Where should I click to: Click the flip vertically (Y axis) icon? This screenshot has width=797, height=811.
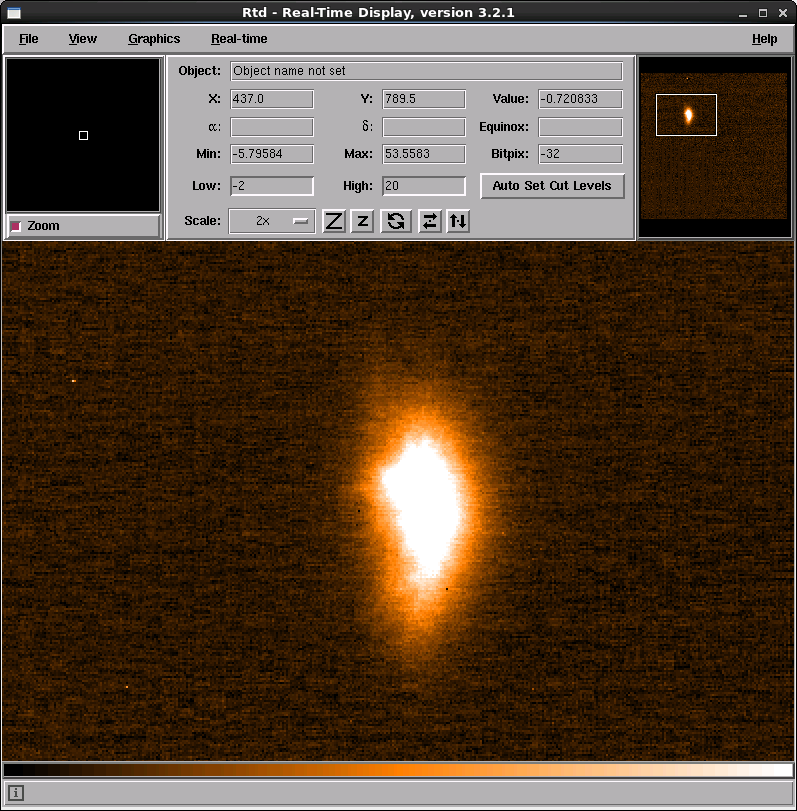pyautogui.click(x=457, y=221)
